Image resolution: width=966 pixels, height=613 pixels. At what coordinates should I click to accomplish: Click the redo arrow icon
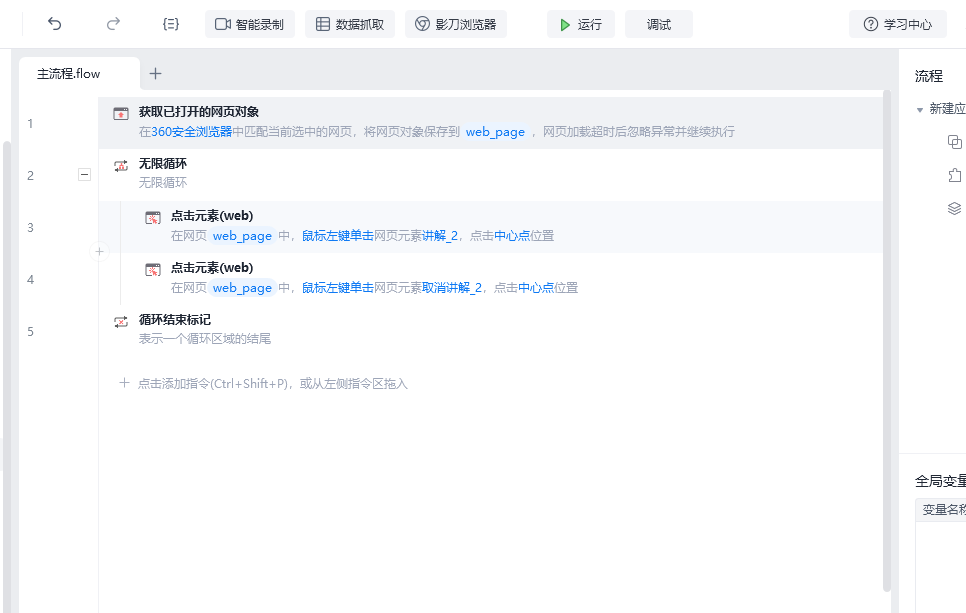click(113, 24)
